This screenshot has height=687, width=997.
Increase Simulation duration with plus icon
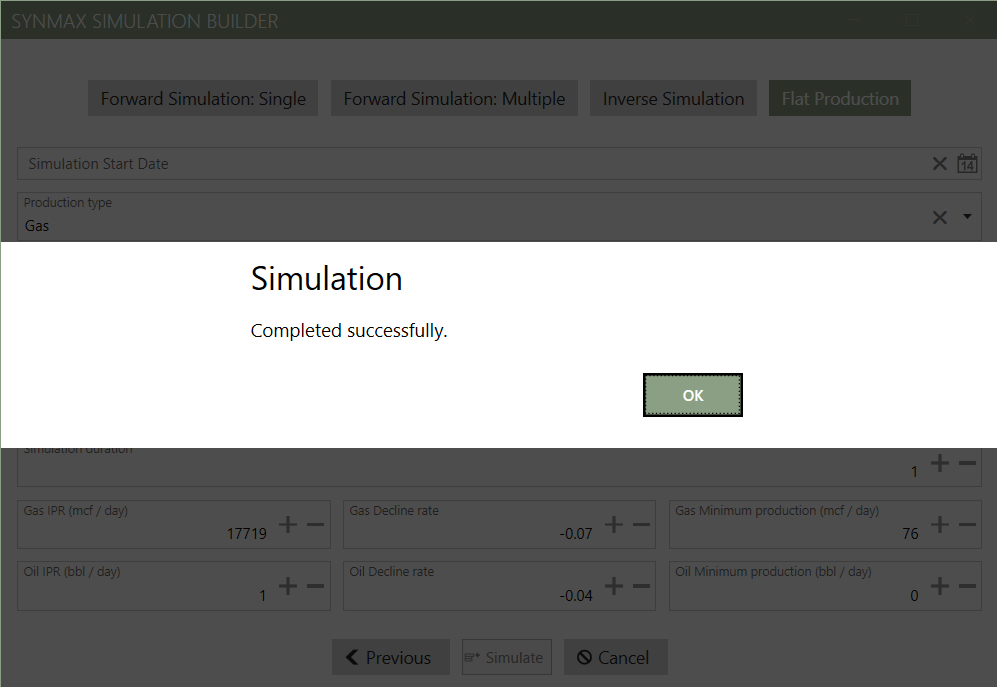(x=940, y=463)
